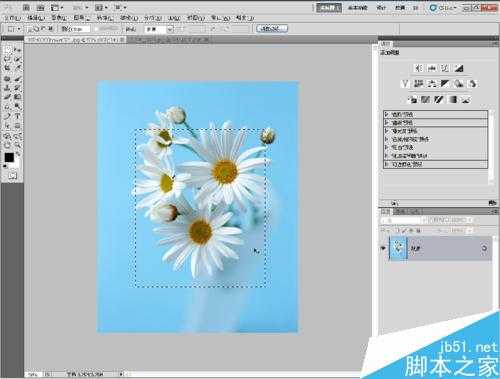Add a Gradient Map adjustment
500x379 pixels.
[453, 99]
